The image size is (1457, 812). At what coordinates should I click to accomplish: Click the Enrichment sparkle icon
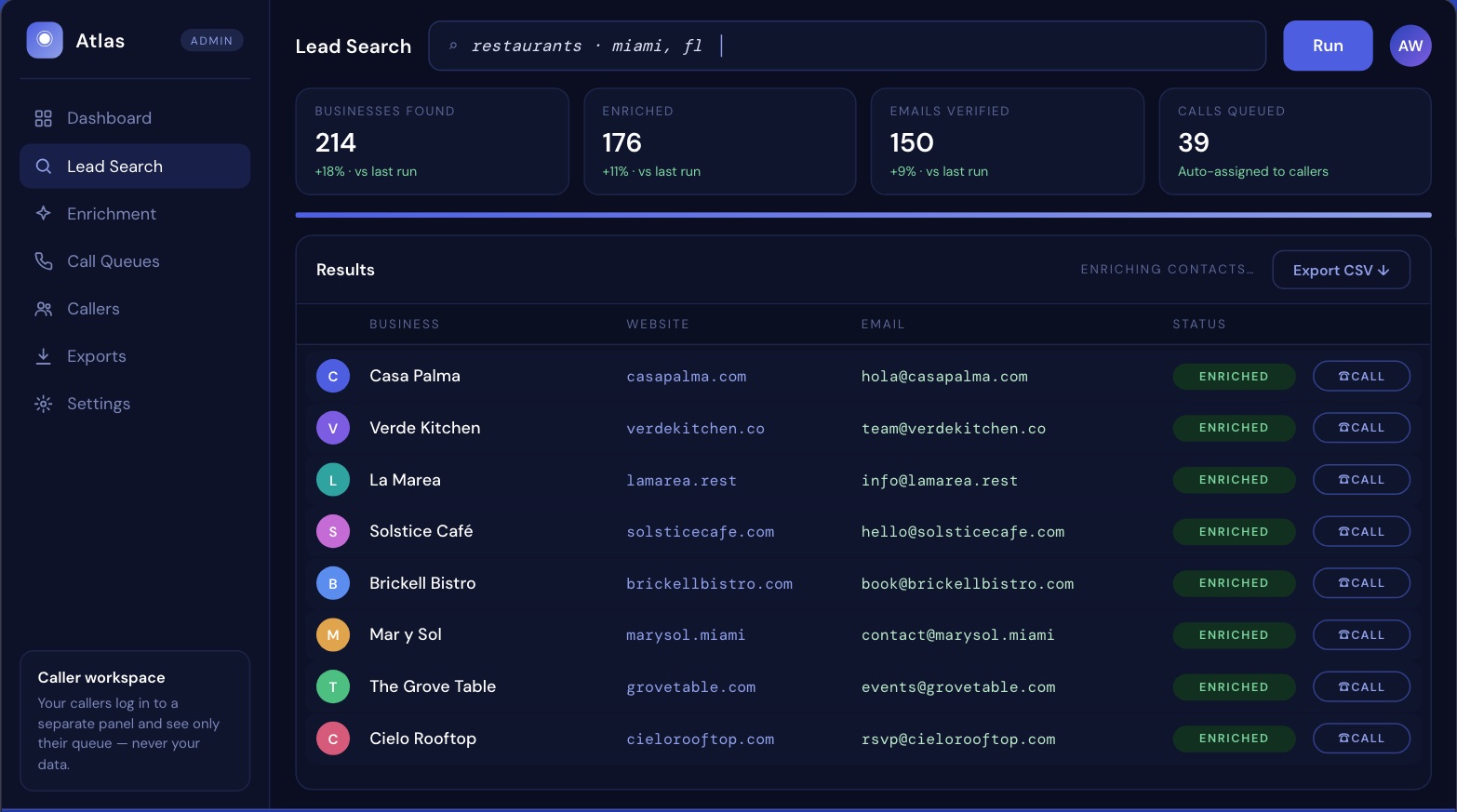[x=43, y=214]
